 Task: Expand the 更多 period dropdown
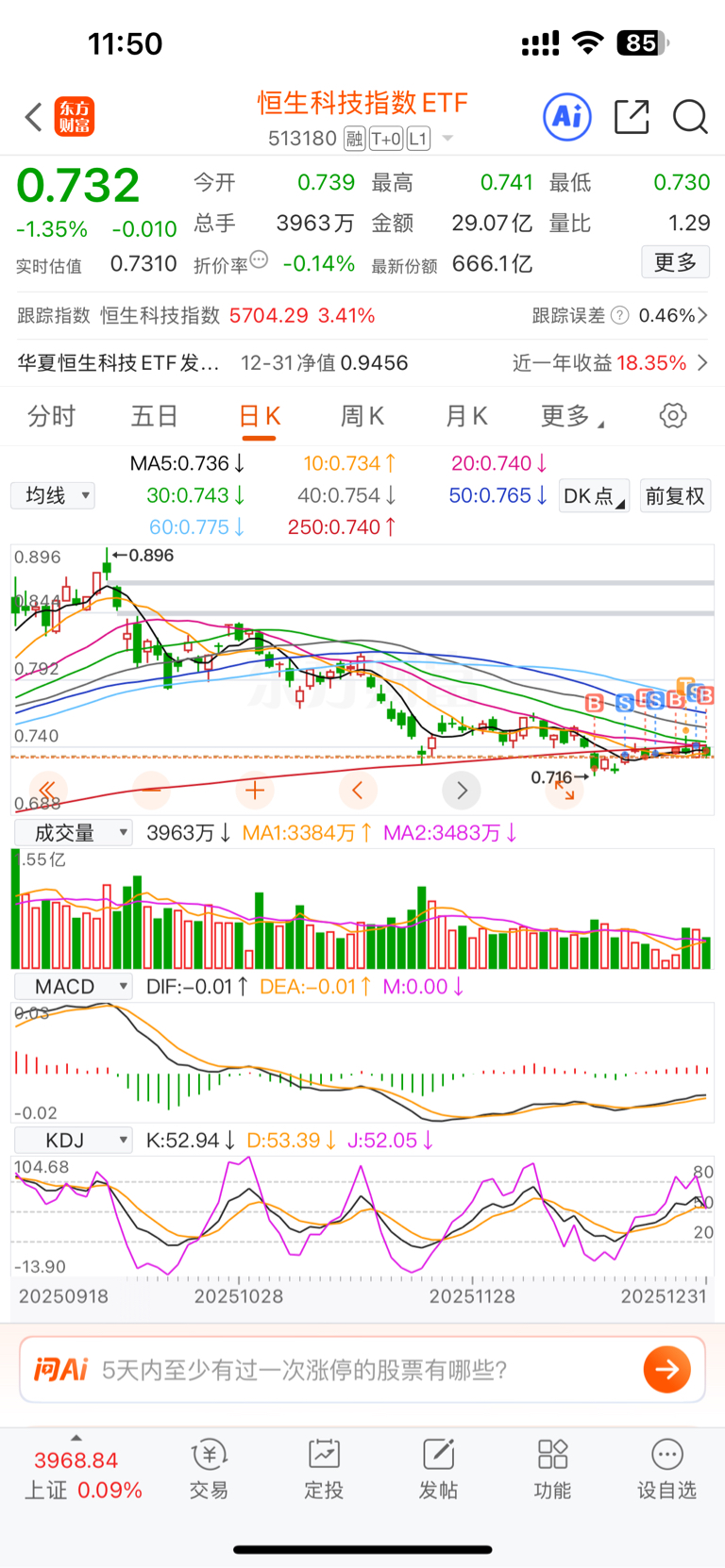pos(572,416)
